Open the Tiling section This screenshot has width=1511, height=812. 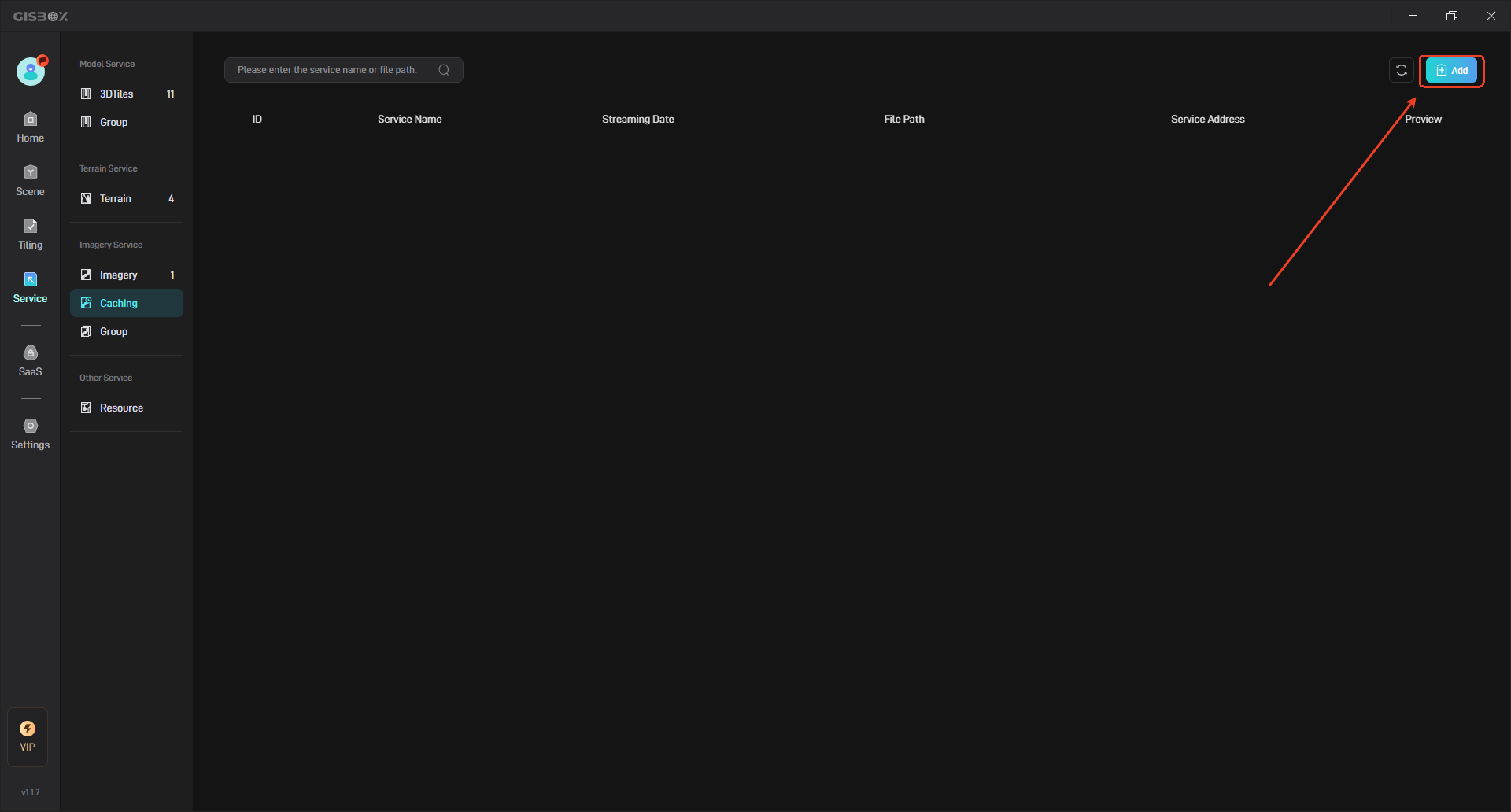pyautogui.click(x=30, y=234)
